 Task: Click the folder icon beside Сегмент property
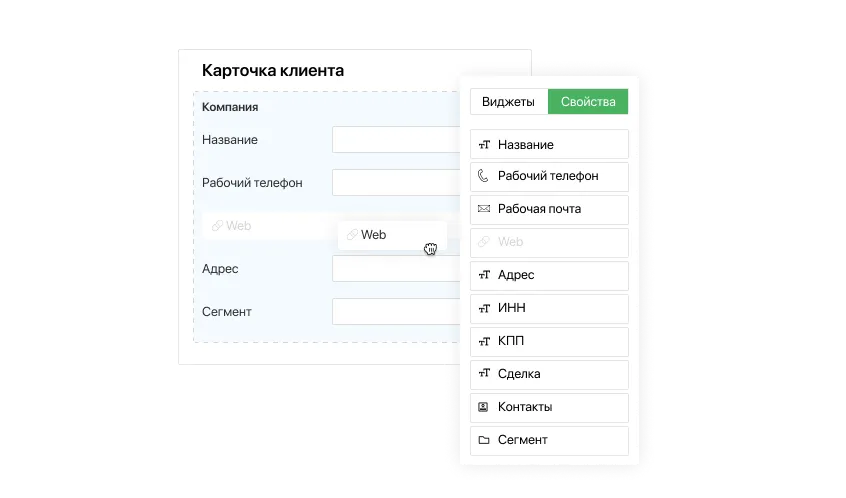pos(484,440)
